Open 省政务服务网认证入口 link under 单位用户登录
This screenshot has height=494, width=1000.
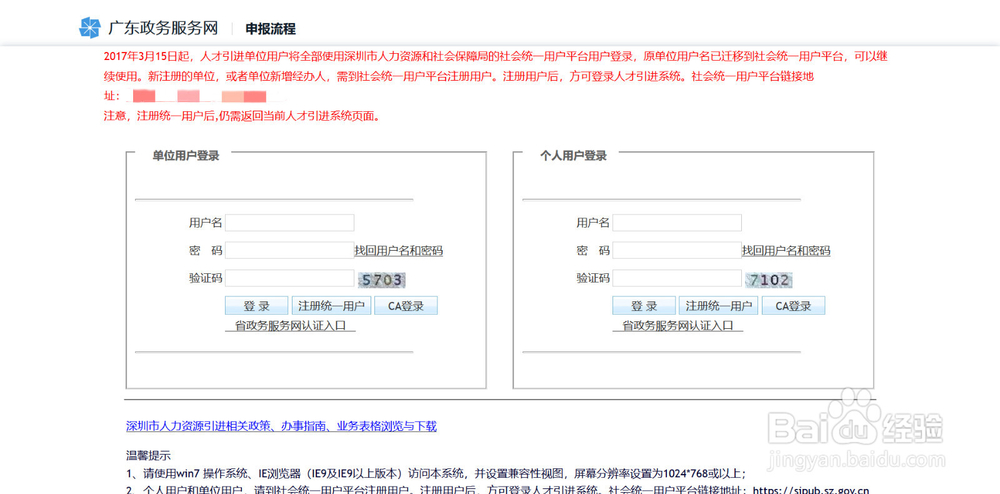290,326
